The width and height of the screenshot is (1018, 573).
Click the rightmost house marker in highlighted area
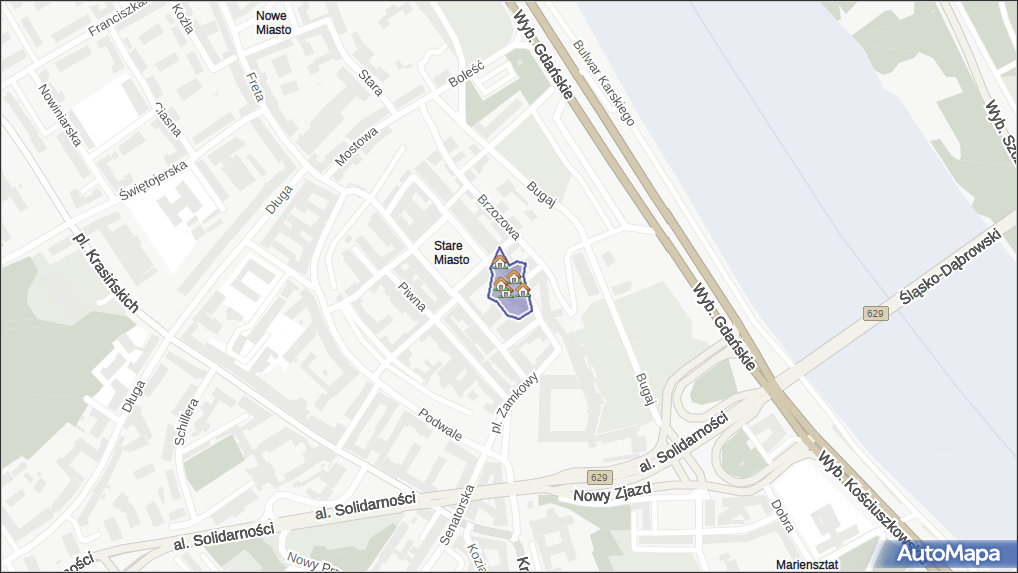(523, 289)
